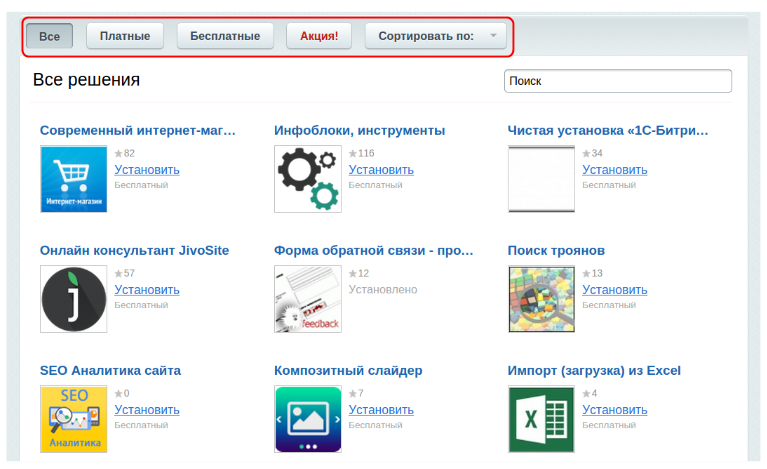Filter by Бесплатные solutions

(225, 36)
